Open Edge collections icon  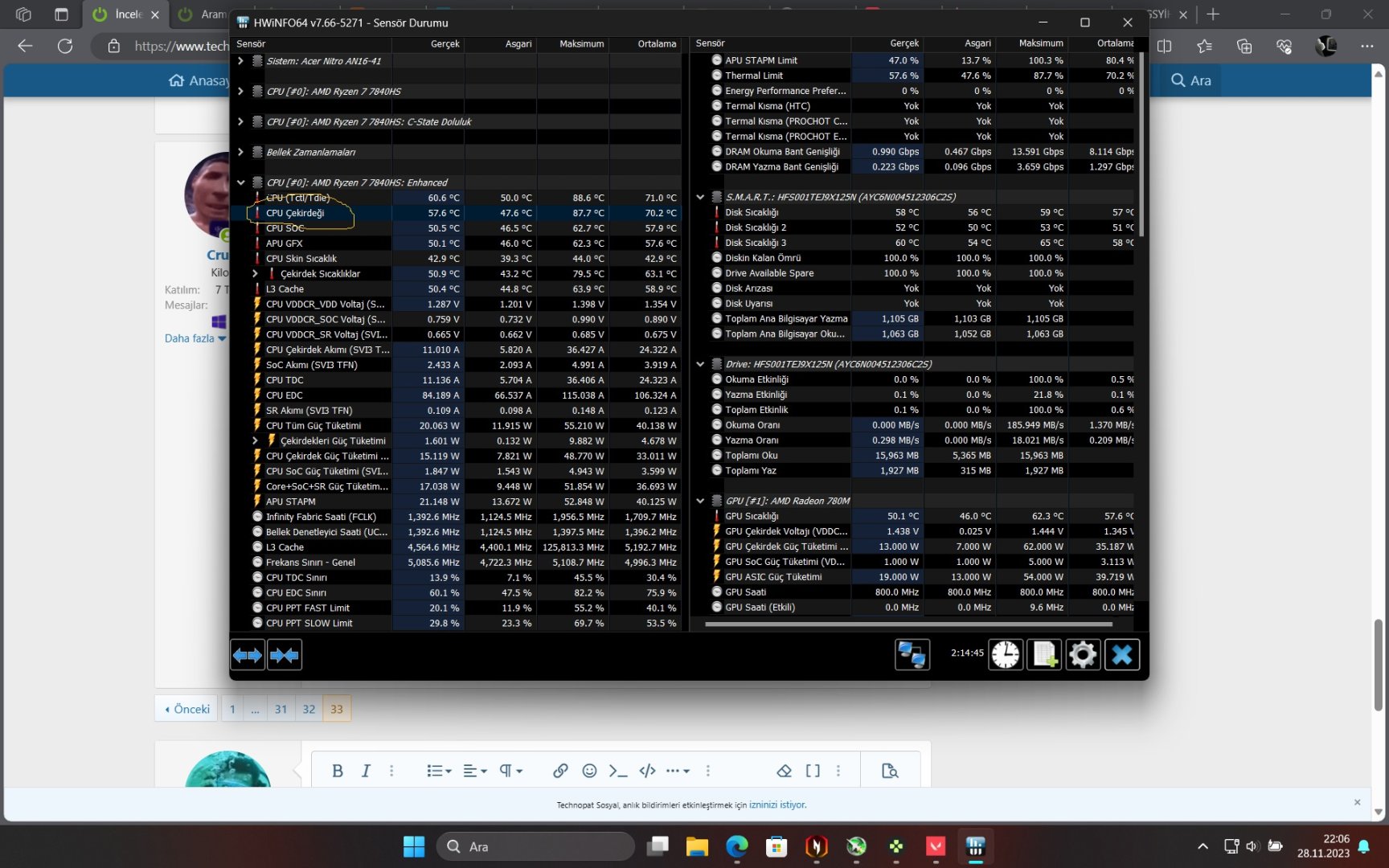1244,46
